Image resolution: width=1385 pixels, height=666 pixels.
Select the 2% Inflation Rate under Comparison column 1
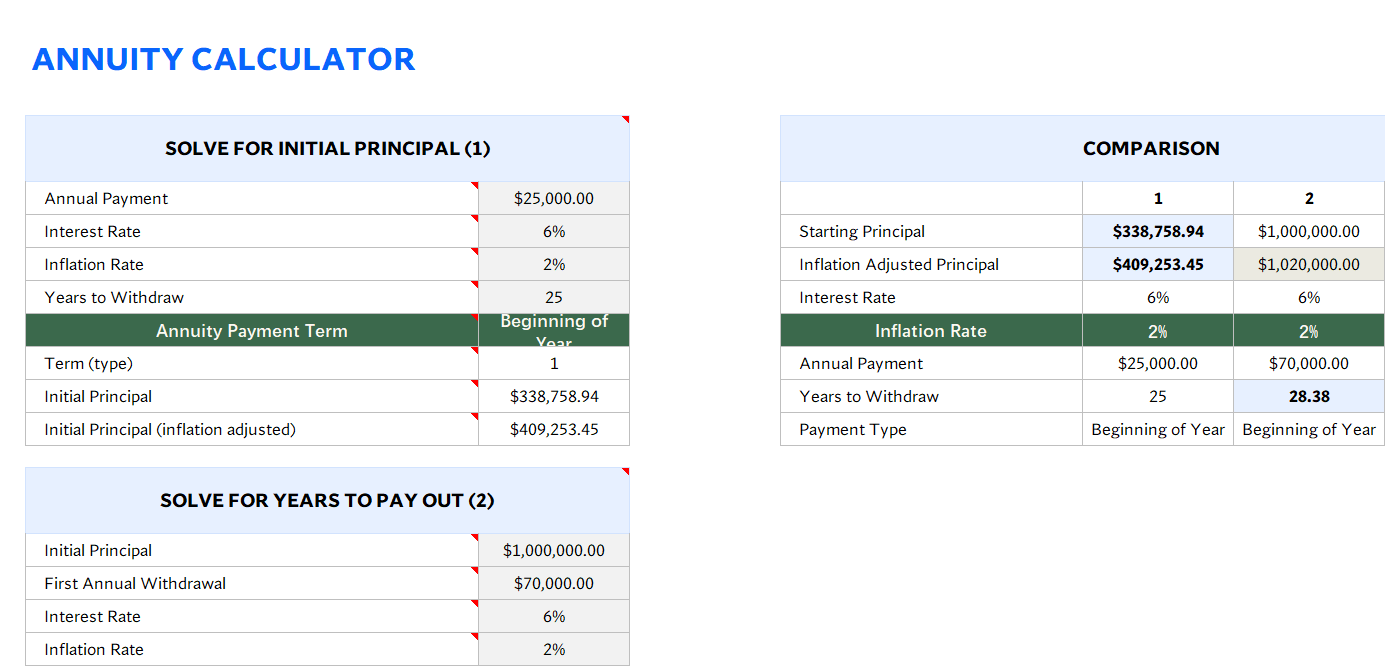[1158, 330]
